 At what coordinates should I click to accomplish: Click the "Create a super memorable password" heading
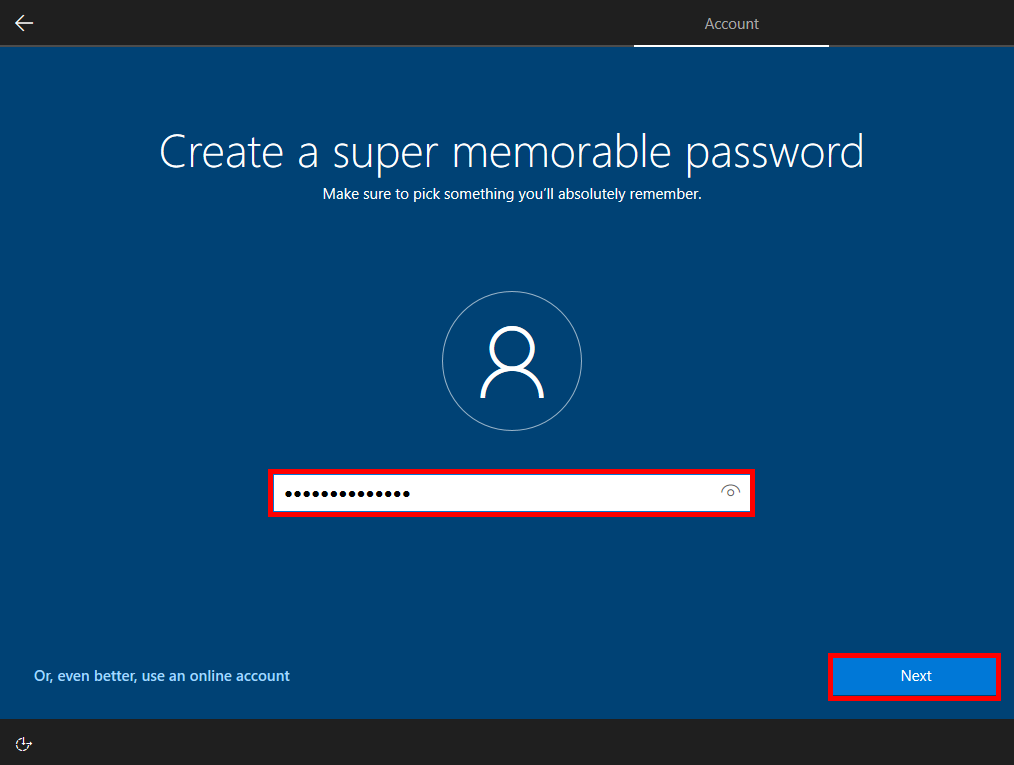pos(511,152)
